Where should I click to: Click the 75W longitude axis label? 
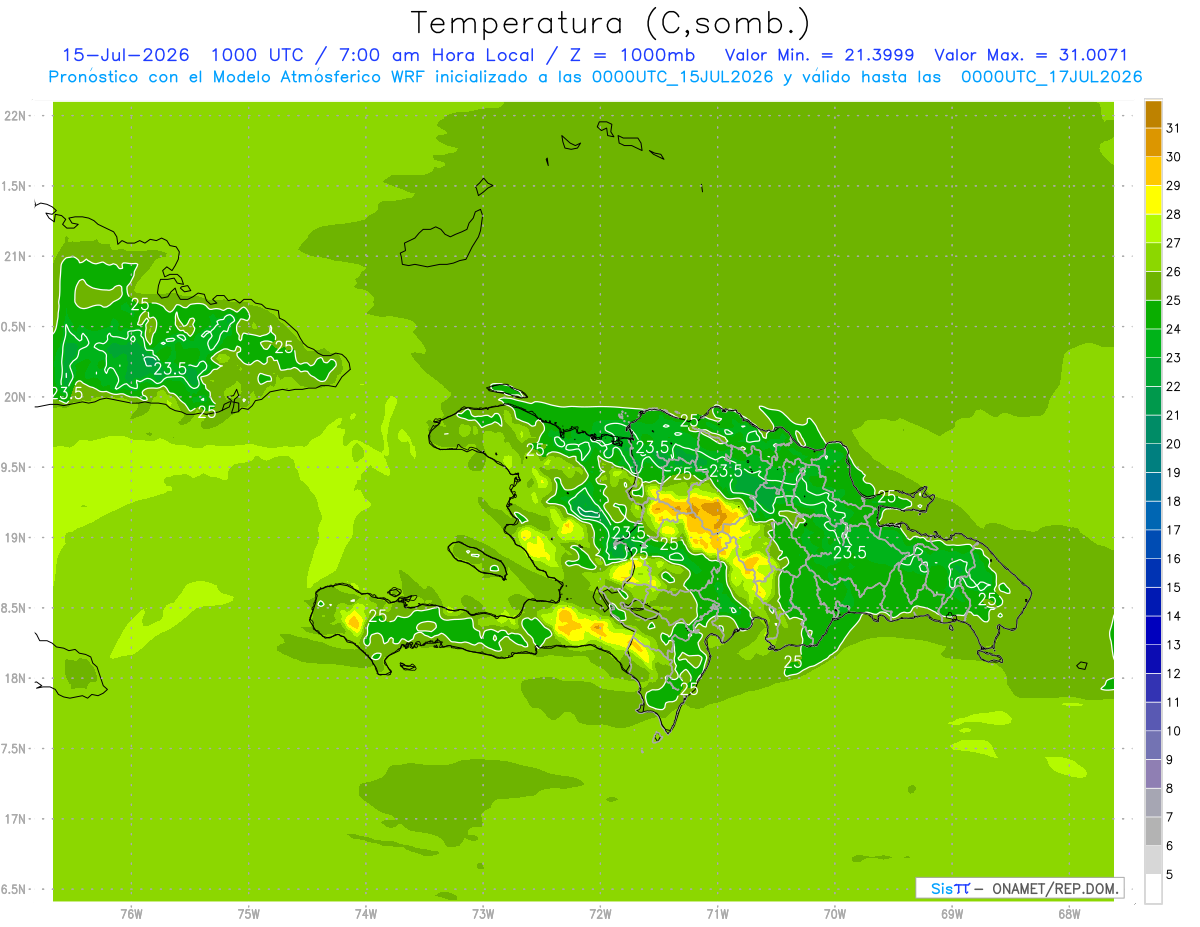[x=249, y=914]
